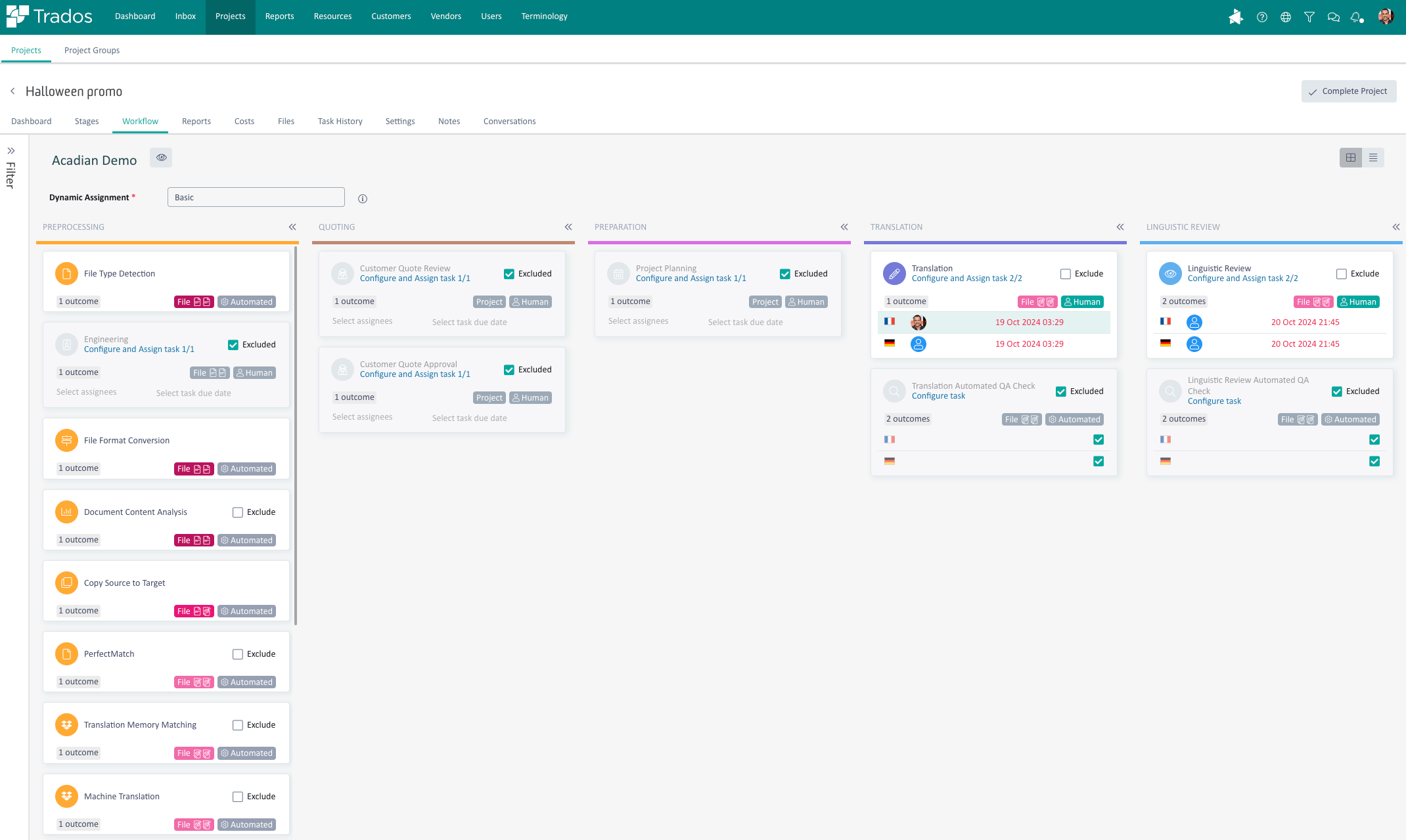Check Exclude on the Translation task
The height and width of the screenshot is (840, 1406).
click(x=1066, y=274)
